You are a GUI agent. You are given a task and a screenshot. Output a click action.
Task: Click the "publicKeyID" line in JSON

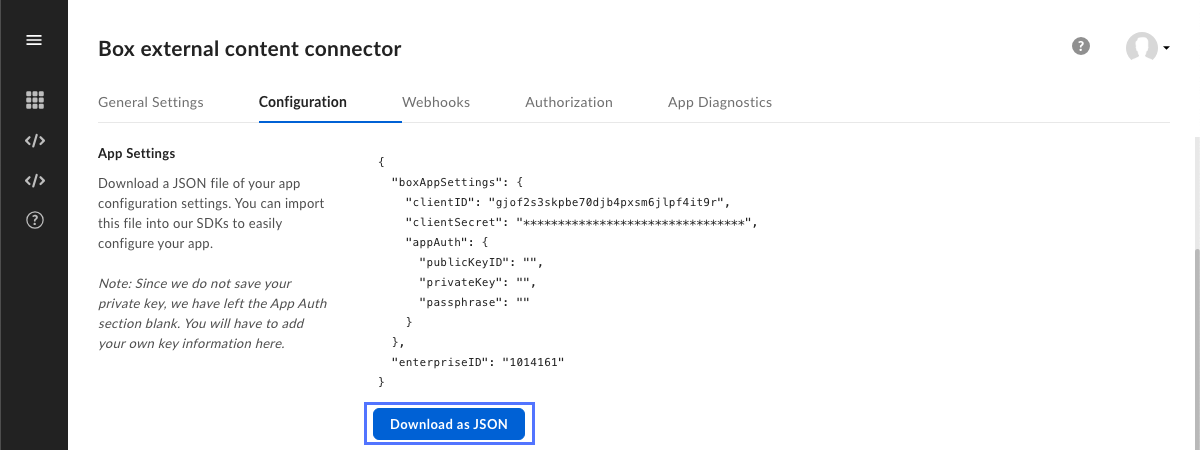[480, 262]
